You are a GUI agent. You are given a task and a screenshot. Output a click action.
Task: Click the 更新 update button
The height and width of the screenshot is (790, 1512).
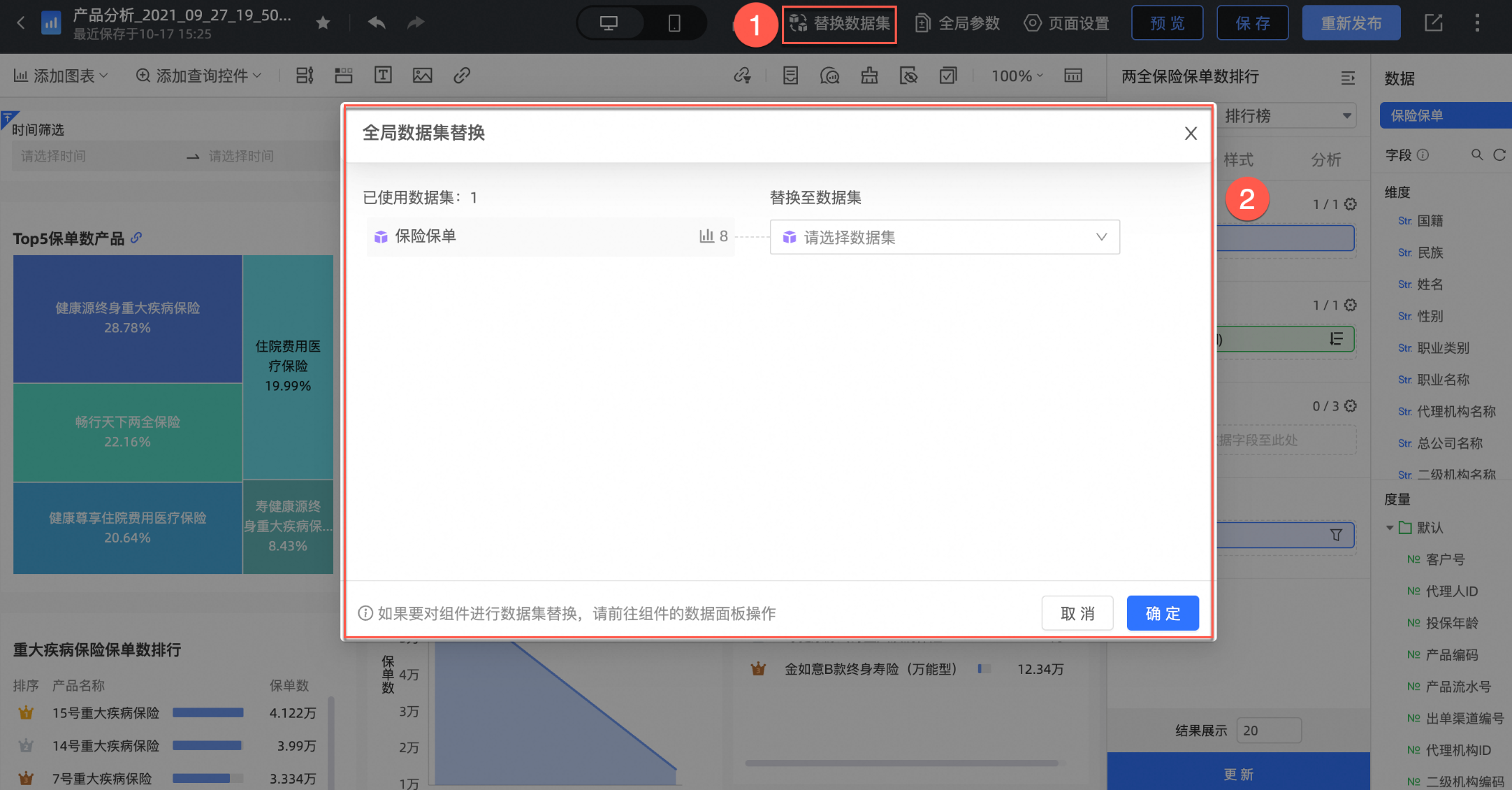point(1238,773)
